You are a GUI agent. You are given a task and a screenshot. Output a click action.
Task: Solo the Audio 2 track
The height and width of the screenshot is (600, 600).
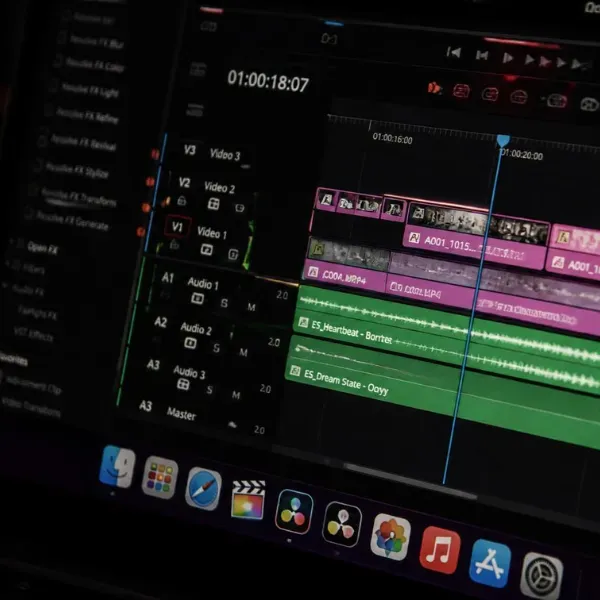(217, 347)
